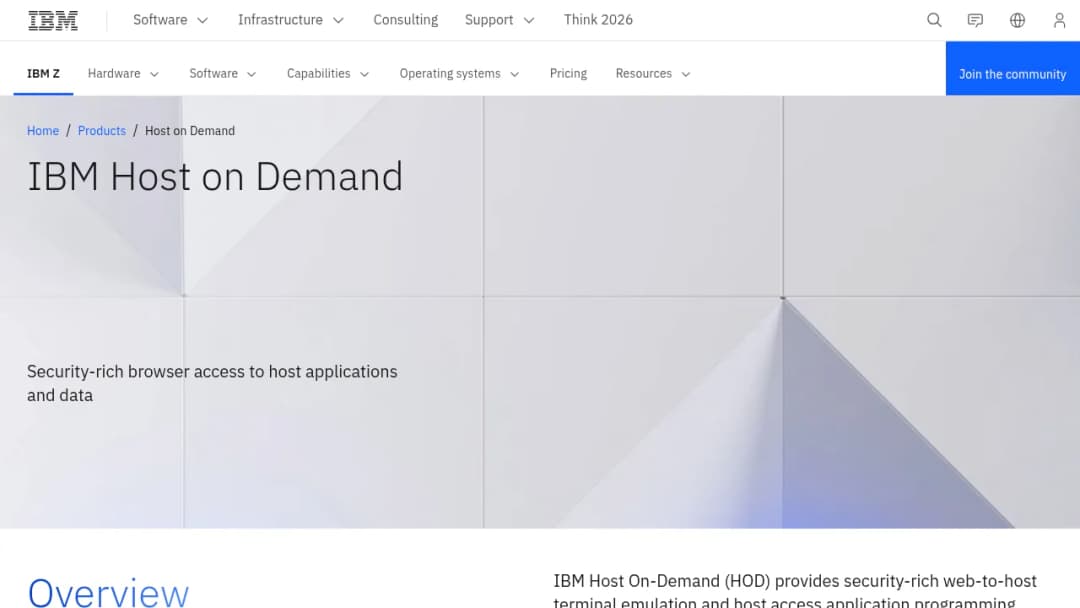
Task: Expand the Support menu chevron
Action: point(529,21)
